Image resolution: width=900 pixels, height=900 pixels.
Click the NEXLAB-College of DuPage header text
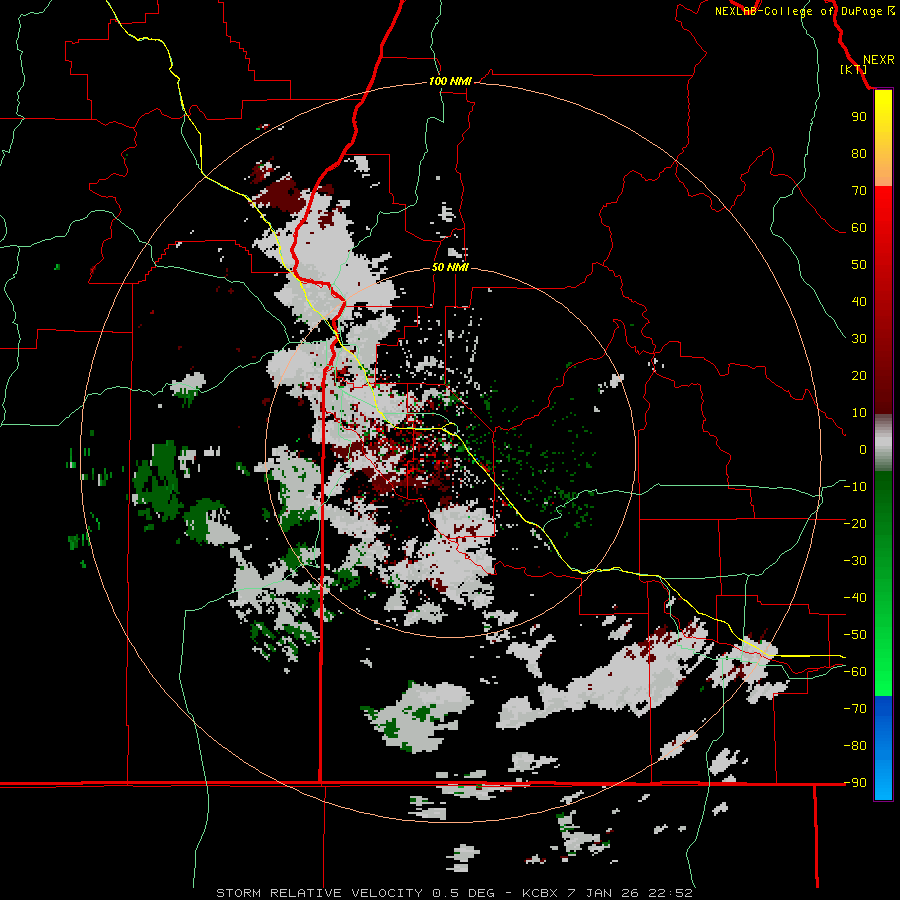tap(804, 11)
